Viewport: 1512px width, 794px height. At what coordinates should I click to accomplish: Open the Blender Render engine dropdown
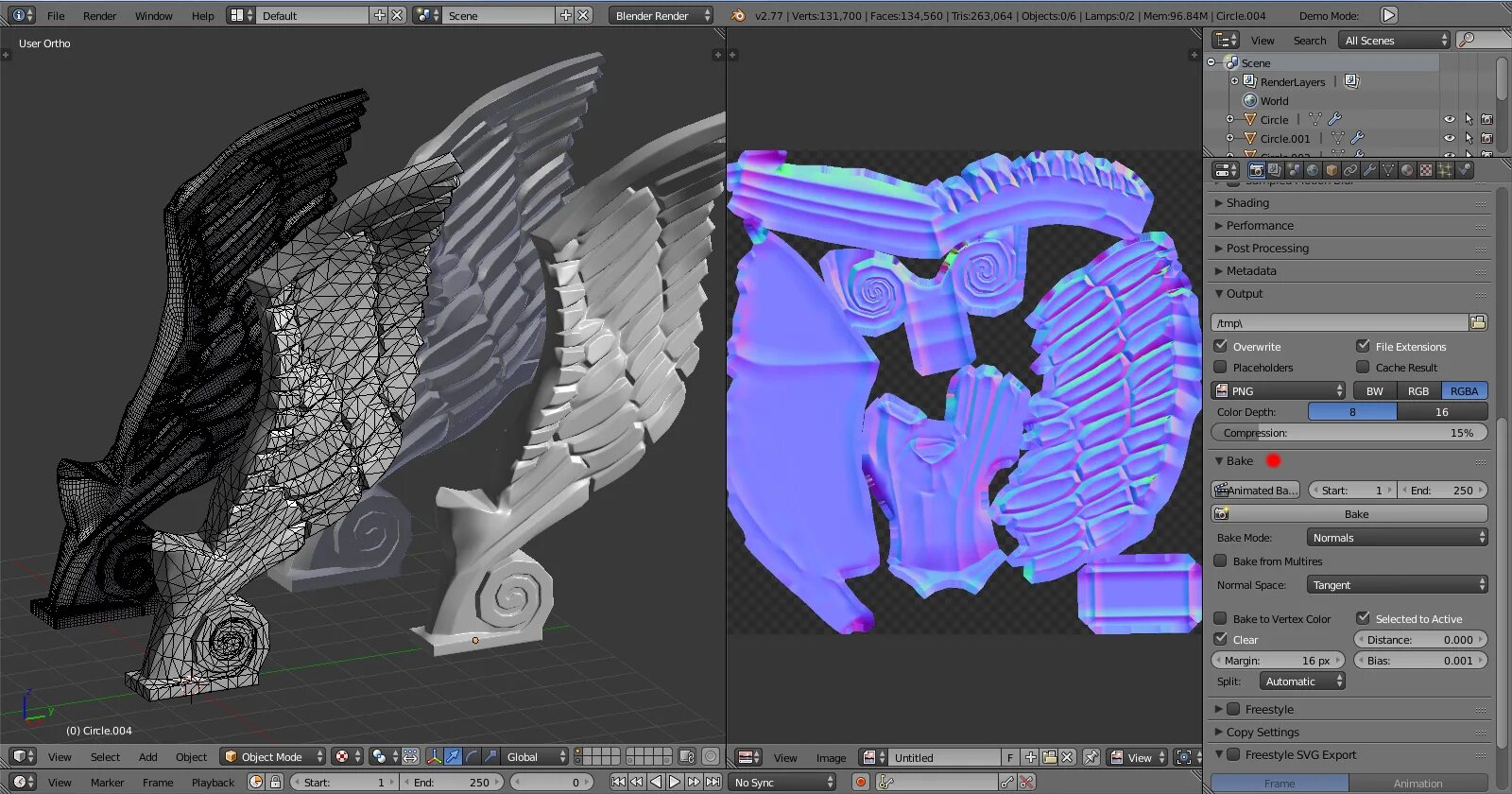661,15
